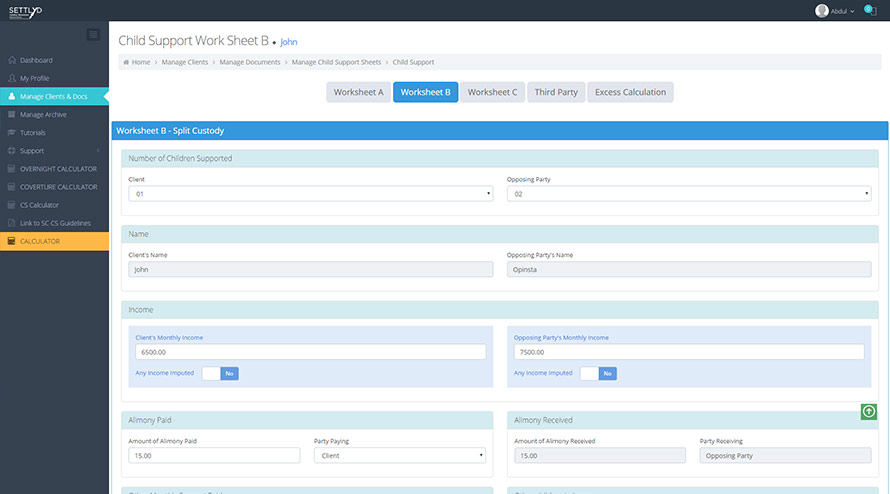This screenshot has width=890, height=494.
Task: Switch to Worksheet A tab
Action: click(358, 92)
